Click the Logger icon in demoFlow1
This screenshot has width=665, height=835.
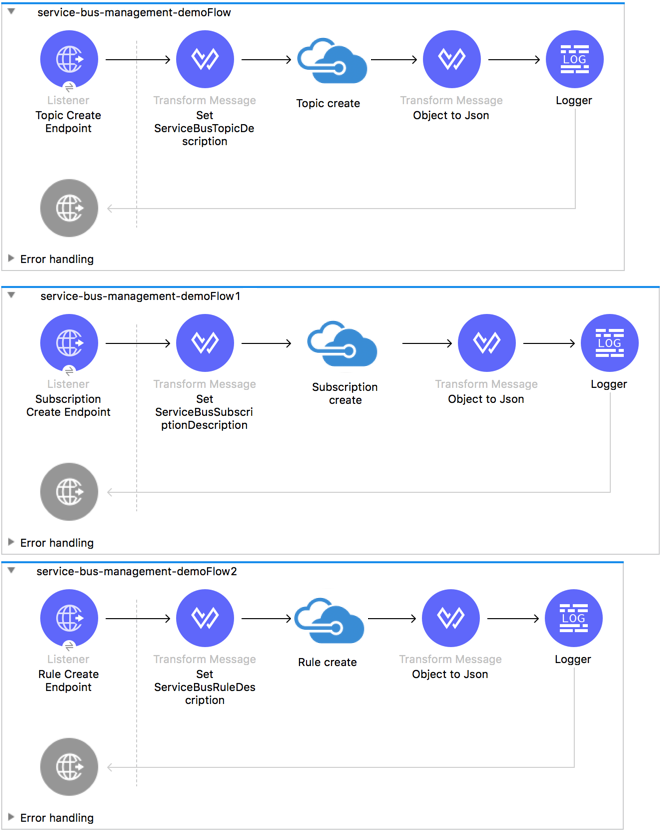(x=609, y=343)
